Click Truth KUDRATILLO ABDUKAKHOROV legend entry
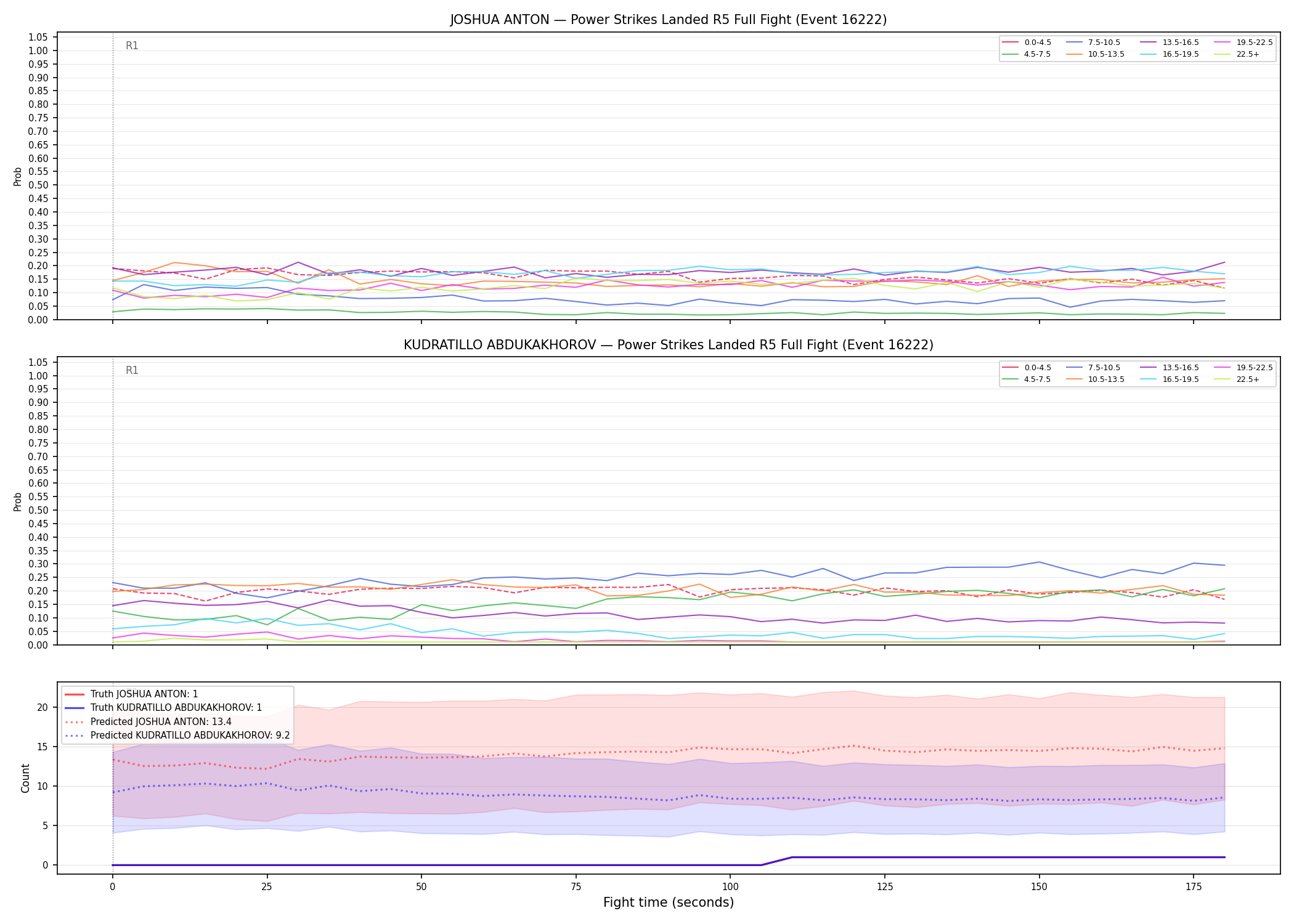This screenshot has height=924, width=1294. click(163, 708)
